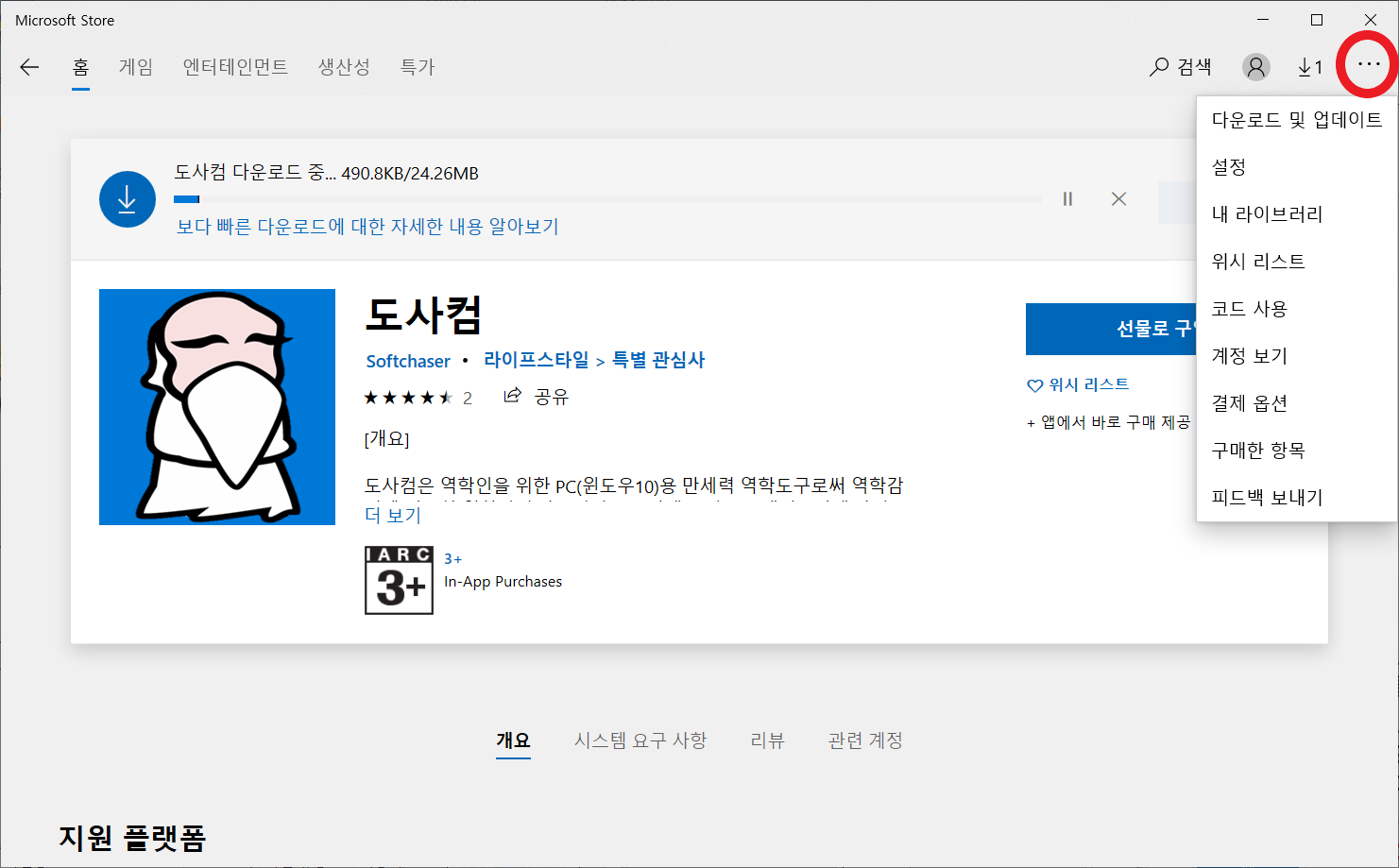Select 내 라이브러리 from the menu
Screen dimensions: 1399x868
[1297, 214]
